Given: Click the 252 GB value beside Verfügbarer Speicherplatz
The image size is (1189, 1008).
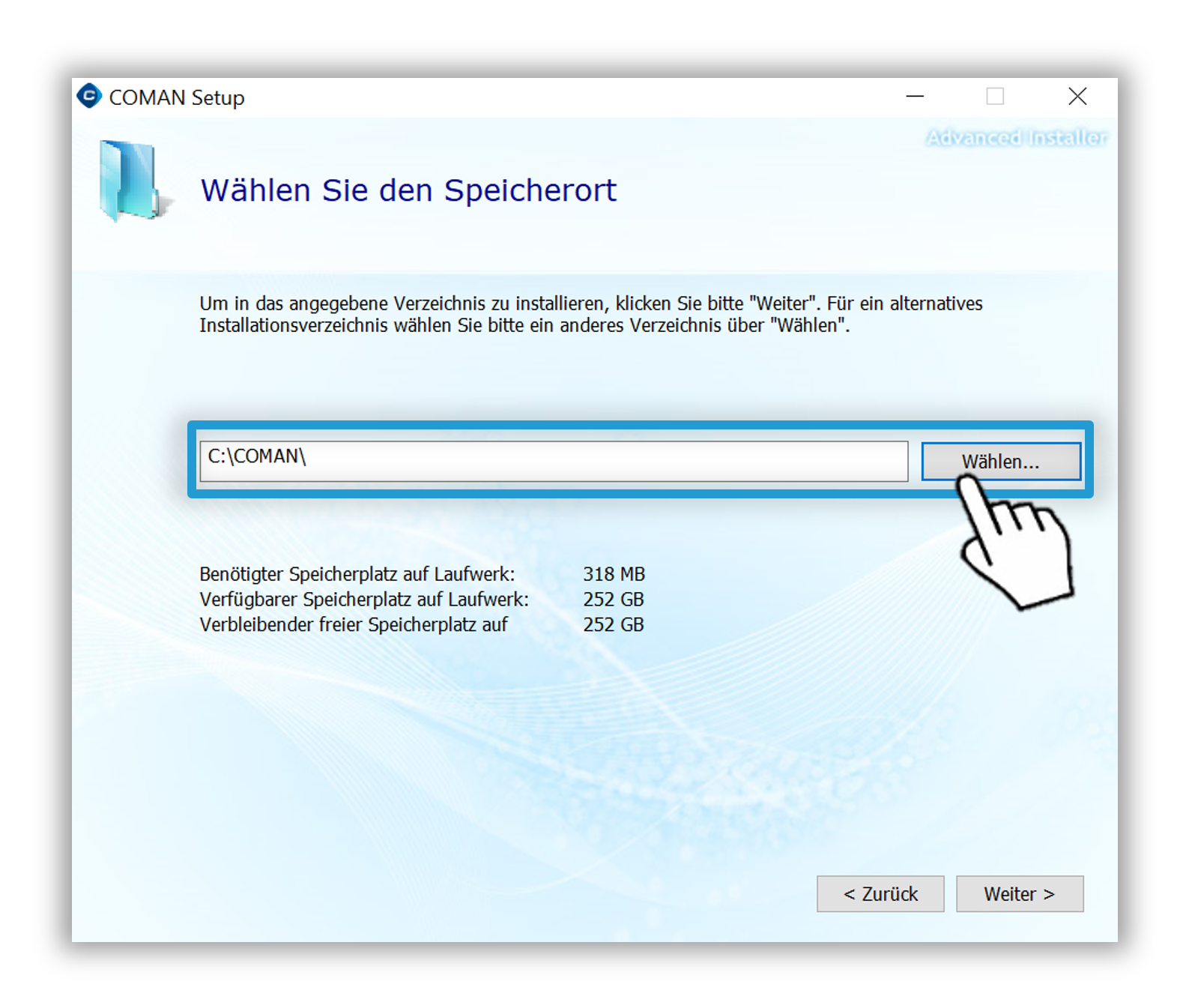Looking at the screenshot, I should [x=614, y=600].
